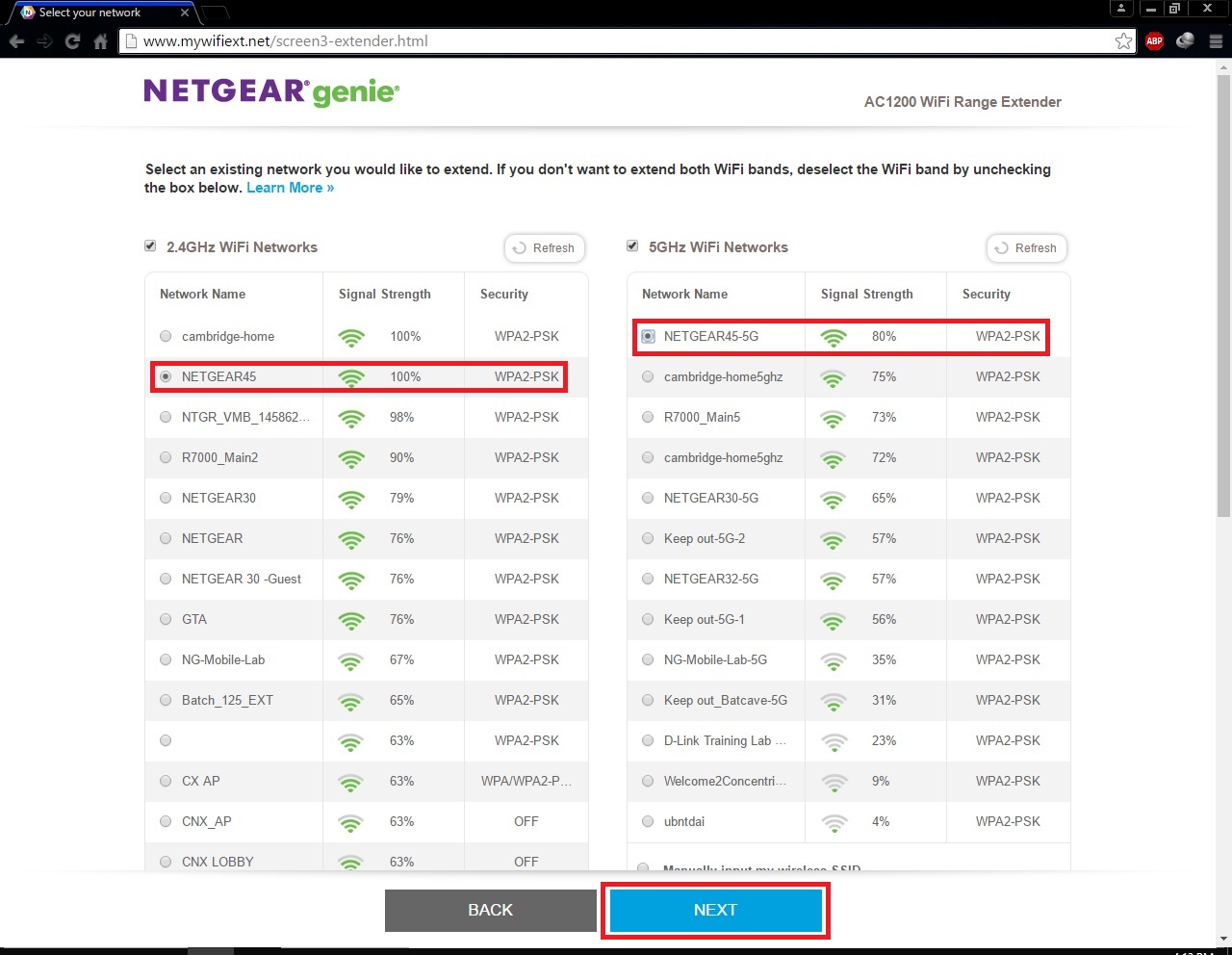Refresh the 5GHz WiFi network list
Image resolution: width=1232 pixels, height=955 pixels.
click(x=1028, y=247)
